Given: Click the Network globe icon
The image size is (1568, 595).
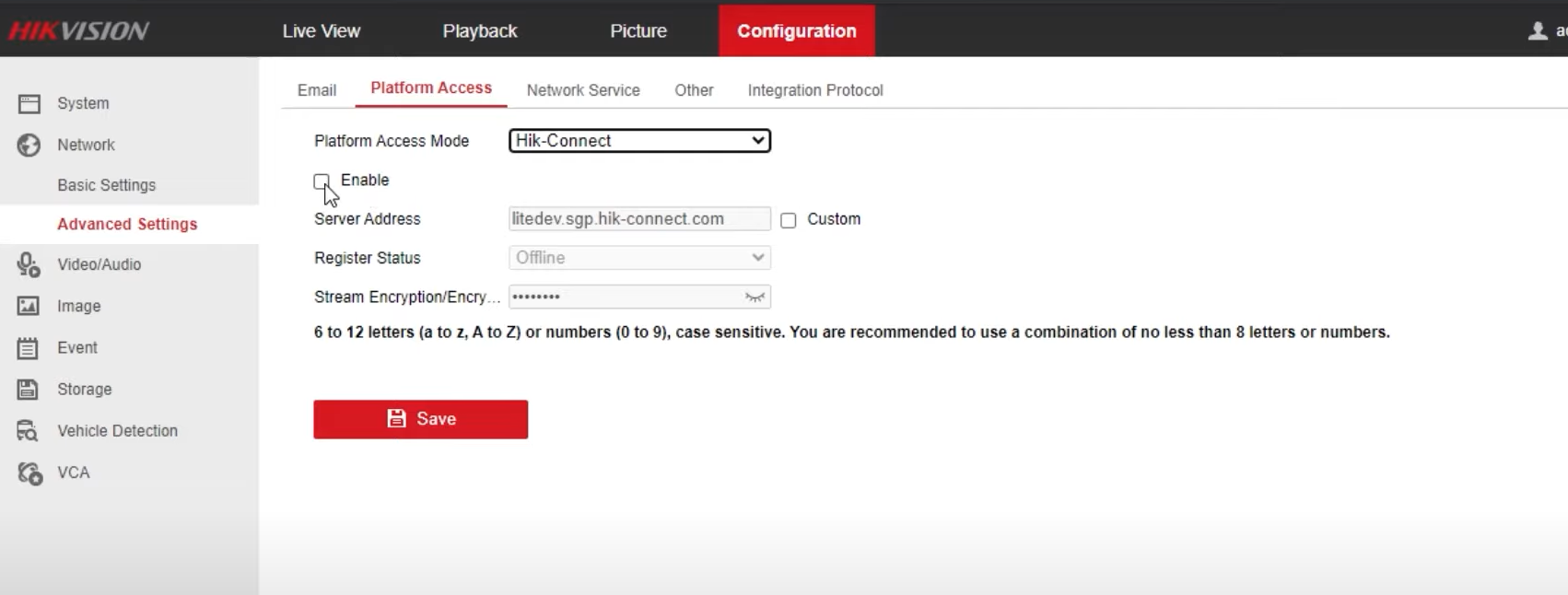Looking at the screenshot, I should click(29, 146).
